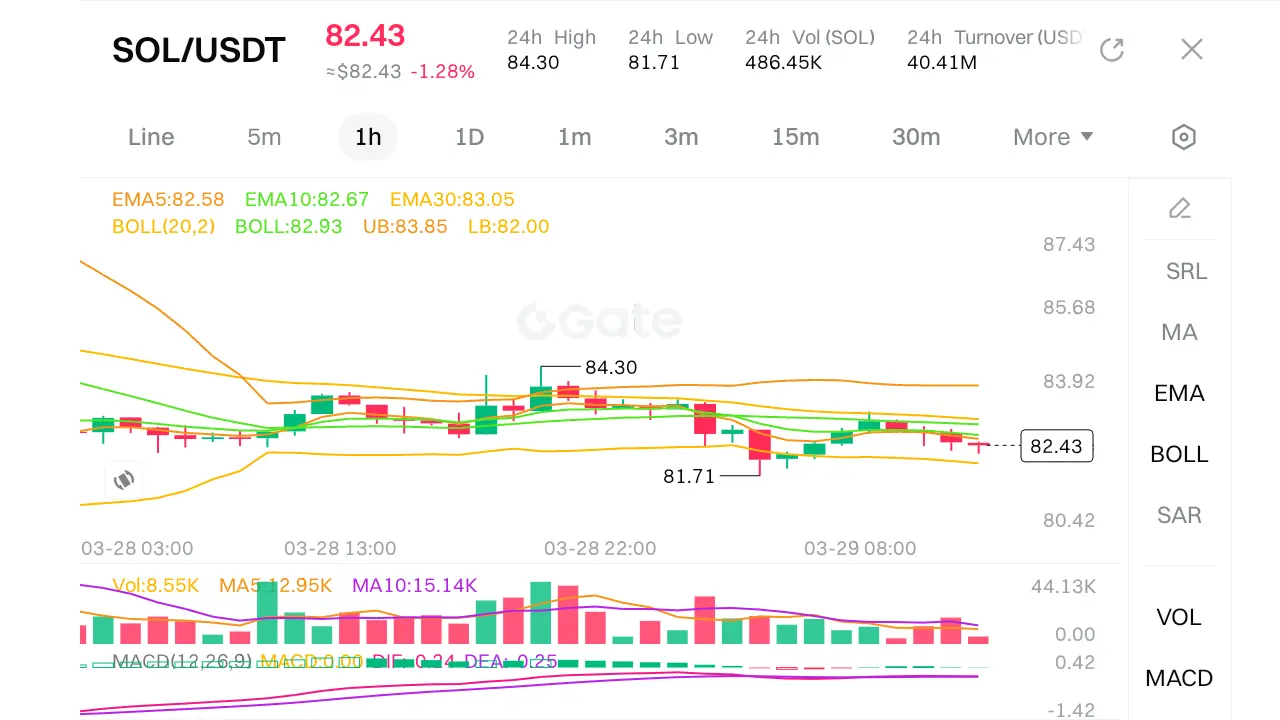Close the SOL/USDT chart panel
This screenshot has height=720, width=1280.
tap(1191, 49)
